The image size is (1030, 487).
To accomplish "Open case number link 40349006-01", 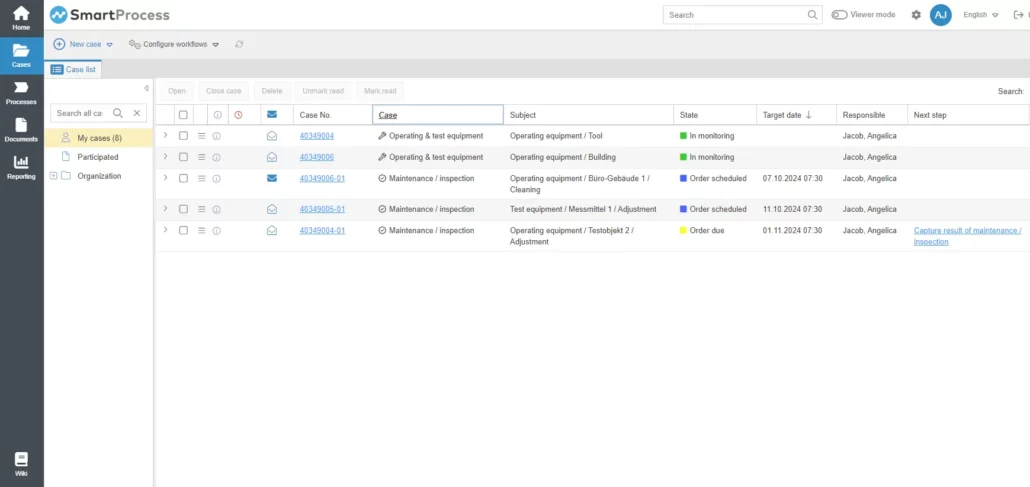I will point(322,178).
